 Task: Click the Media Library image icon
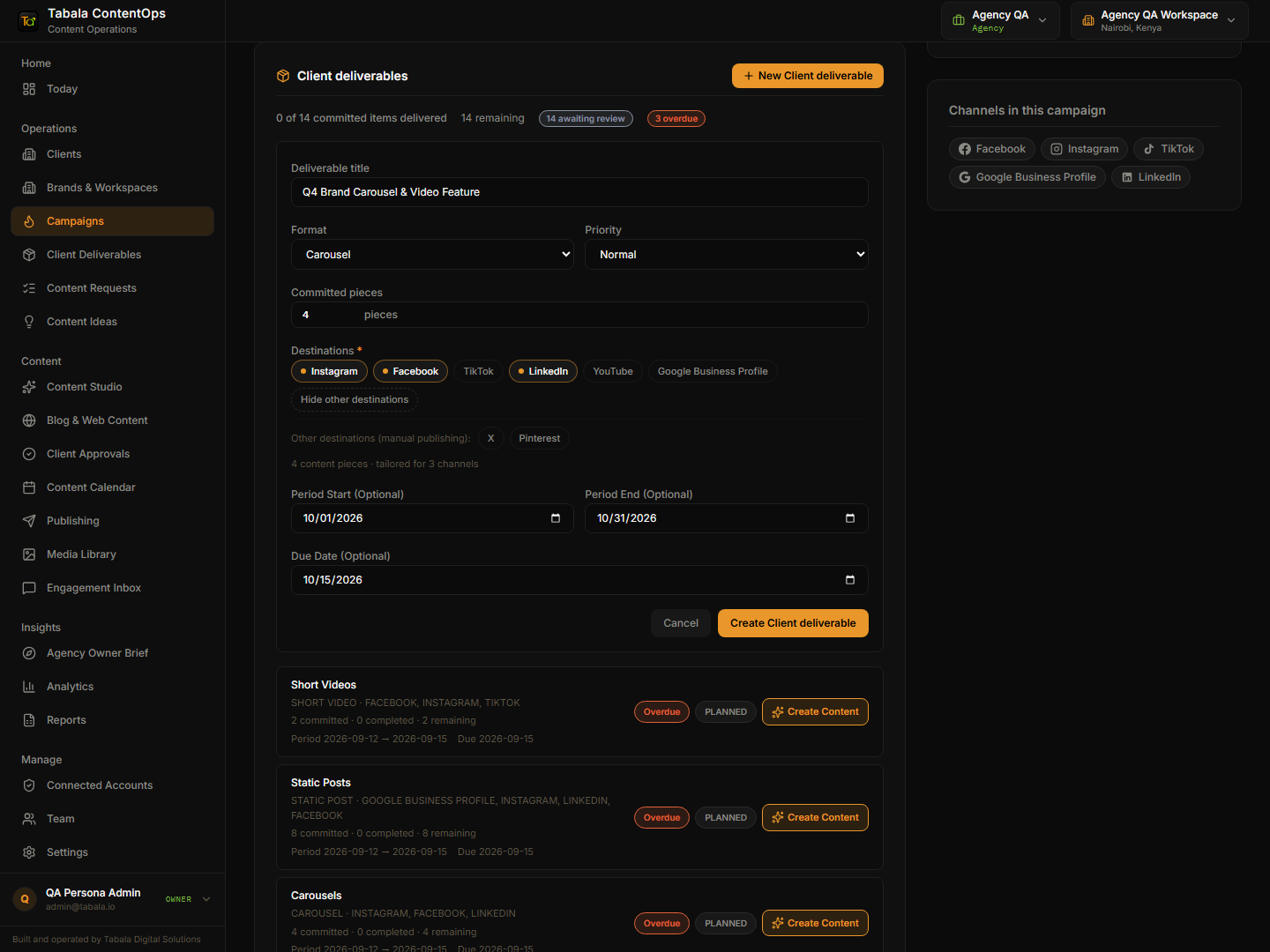(29, 554)
